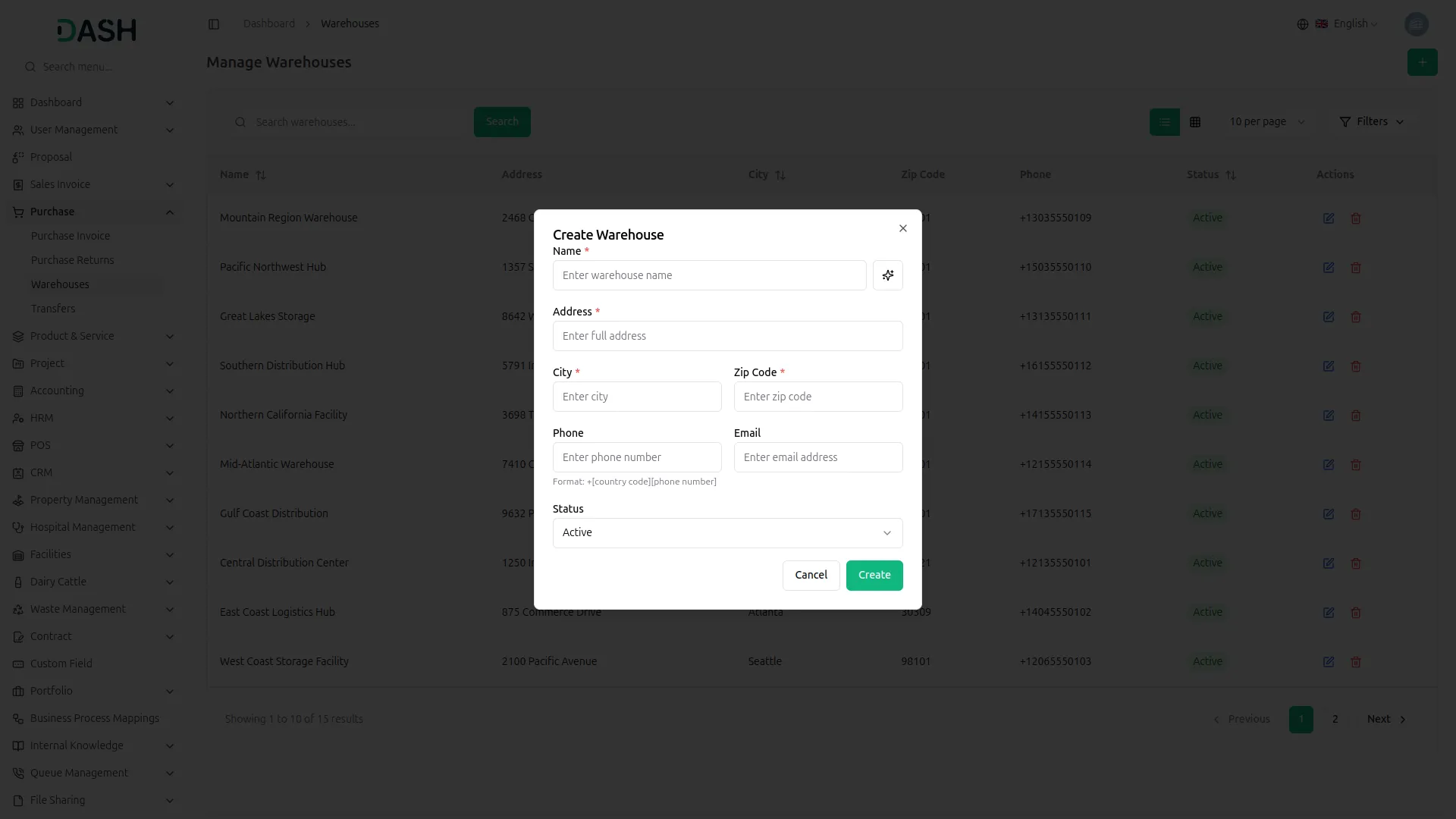
Task: Generate warehouse name with AI sparkle icon
Action: click(x=887, y=275)
